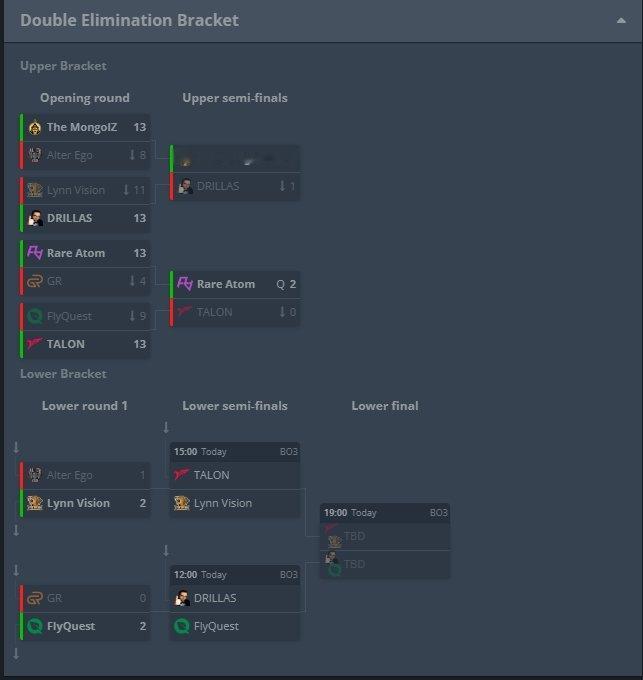Click DRILLAS avatar in opening round
This screenshot has width=643, height=680.
pos(35,218)
